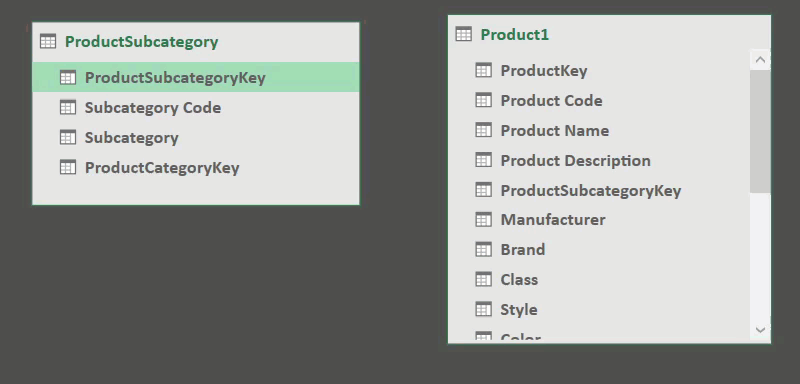
Task: Click the Product1 scrollbar up arrow
Action: tap(760, 60)
